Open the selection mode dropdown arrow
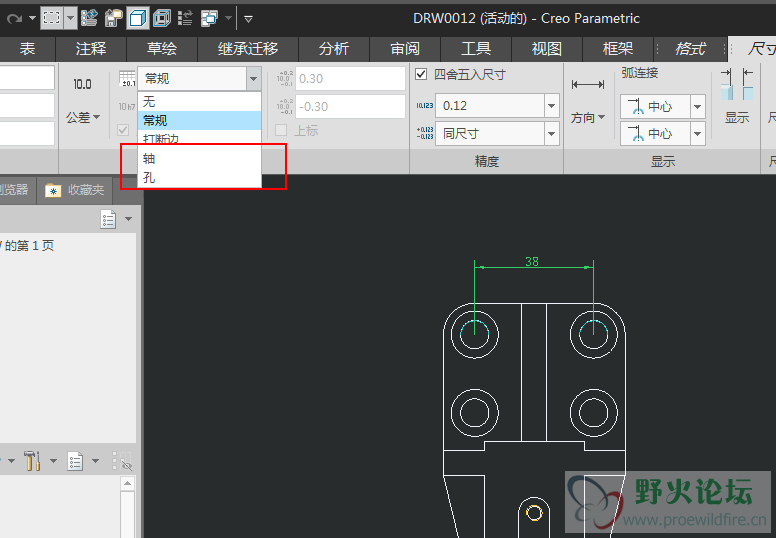776x538 pixels. pos(70,19)
